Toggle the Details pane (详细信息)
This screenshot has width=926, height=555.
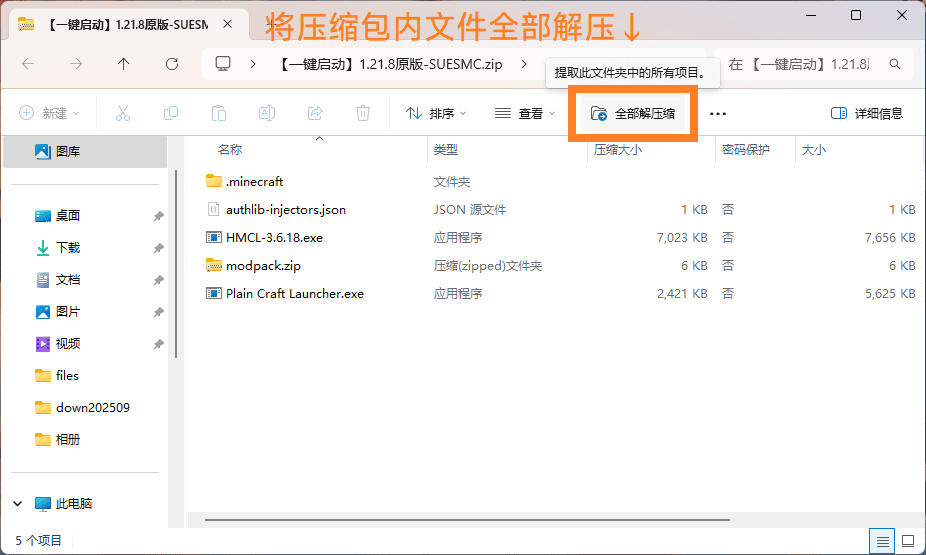(866, 114)
